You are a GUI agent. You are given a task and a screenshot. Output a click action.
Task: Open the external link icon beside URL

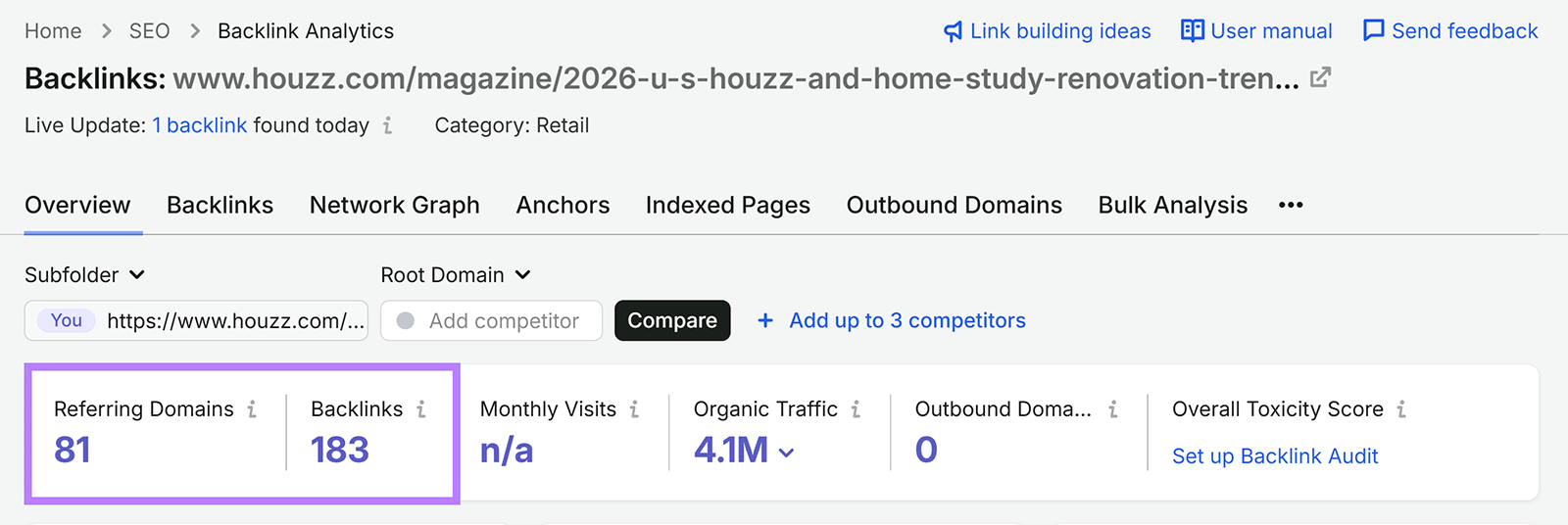click(1320, 77)
